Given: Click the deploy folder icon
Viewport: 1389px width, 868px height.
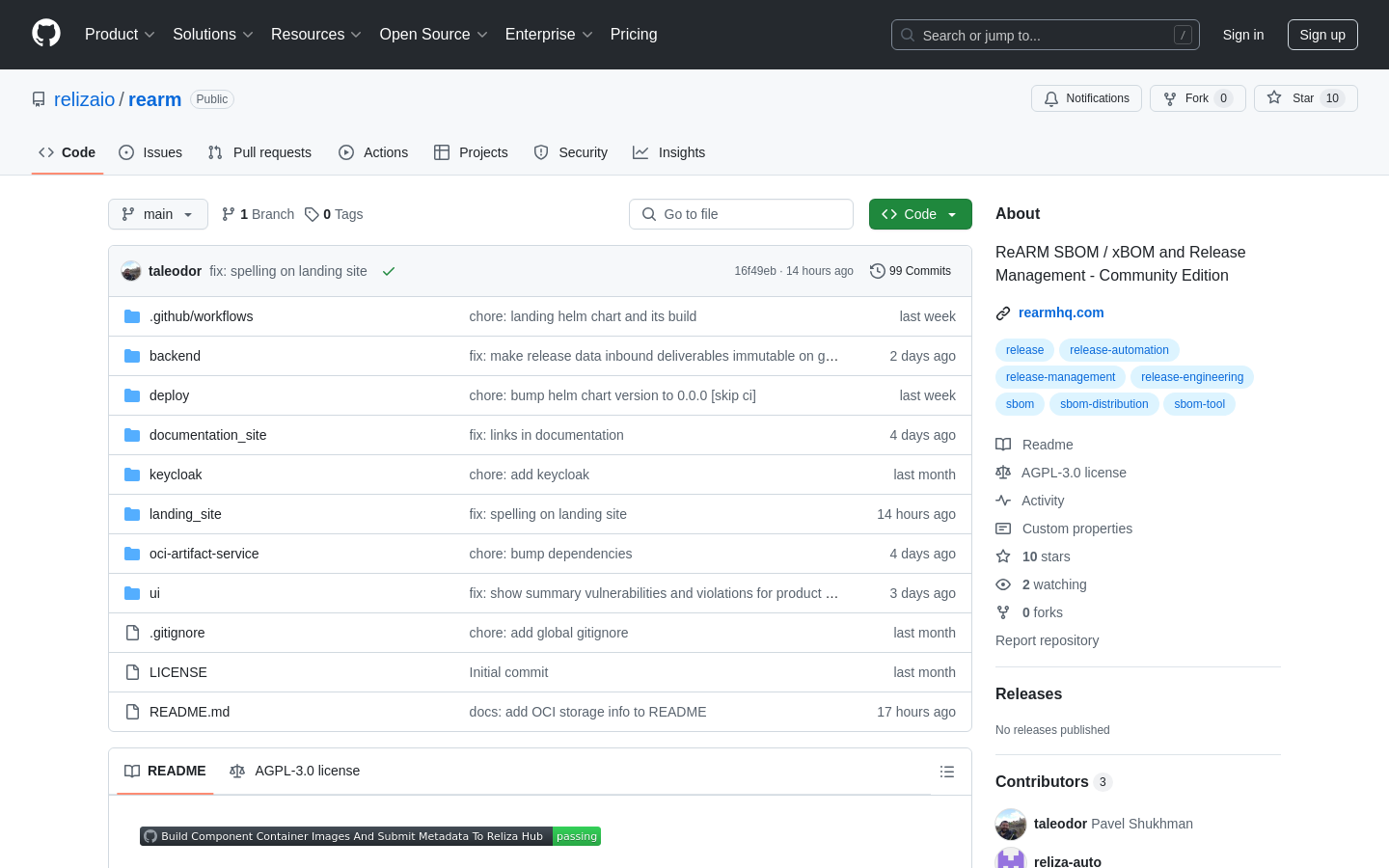Looking at the screenshot, I should pos(132,395).
